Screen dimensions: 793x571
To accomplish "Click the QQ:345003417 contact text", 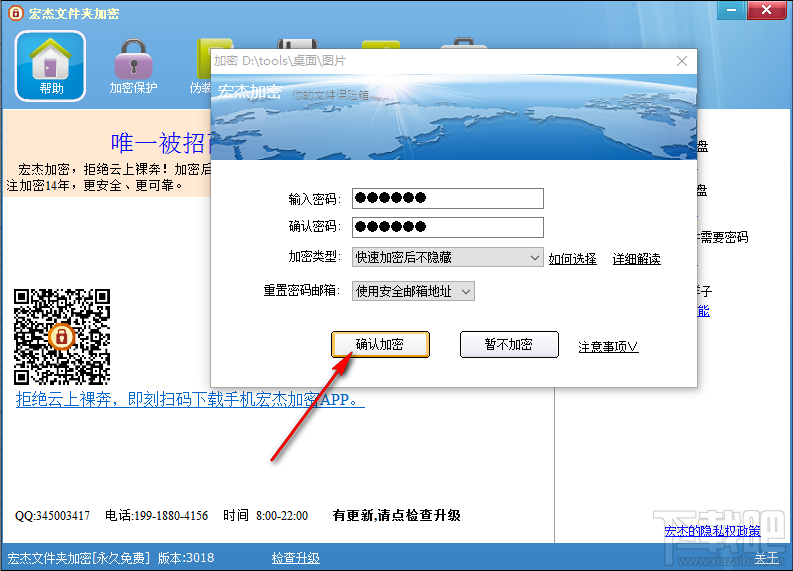I will 53,516.
